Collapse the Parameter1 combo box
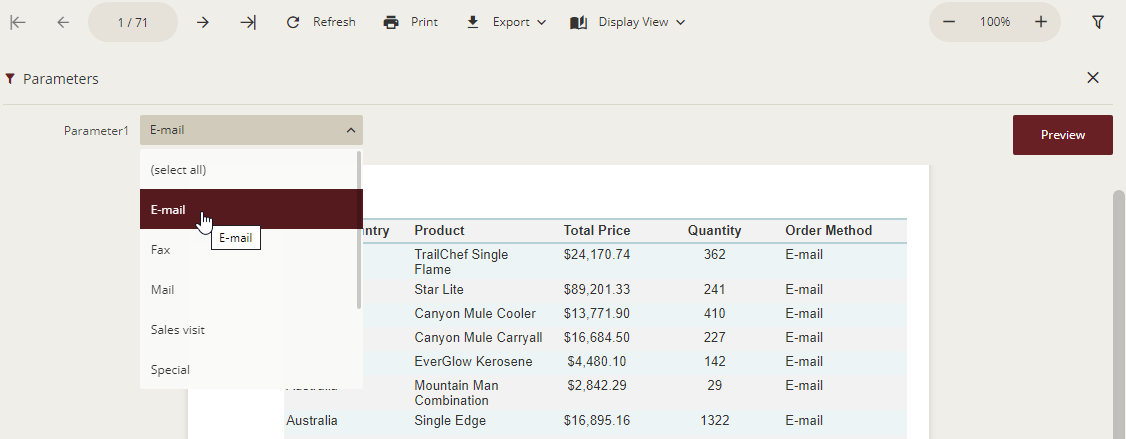The image size is (1126, 439). point(350,130)
